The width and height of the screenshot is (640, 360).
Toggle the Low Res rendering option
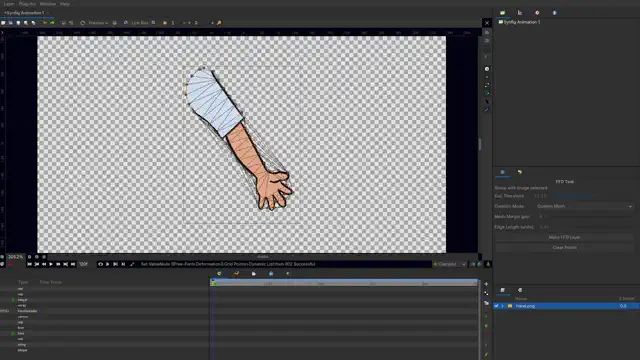[x=140, y=23]
